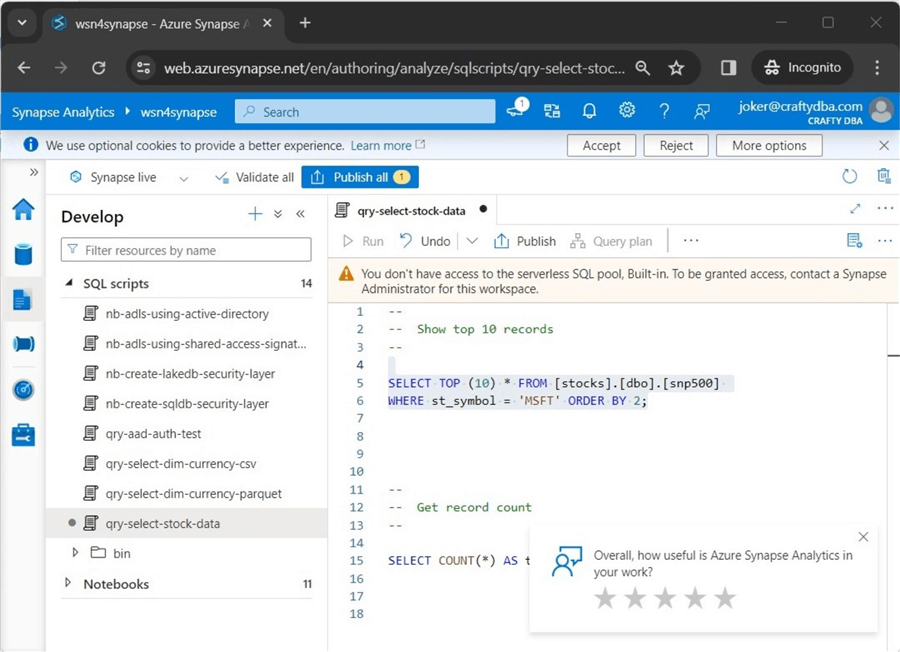The height and width of the screenshot is (652, 900).
Task: Click the refresh icon in toolbar
Action: click(x=849, y=177)
